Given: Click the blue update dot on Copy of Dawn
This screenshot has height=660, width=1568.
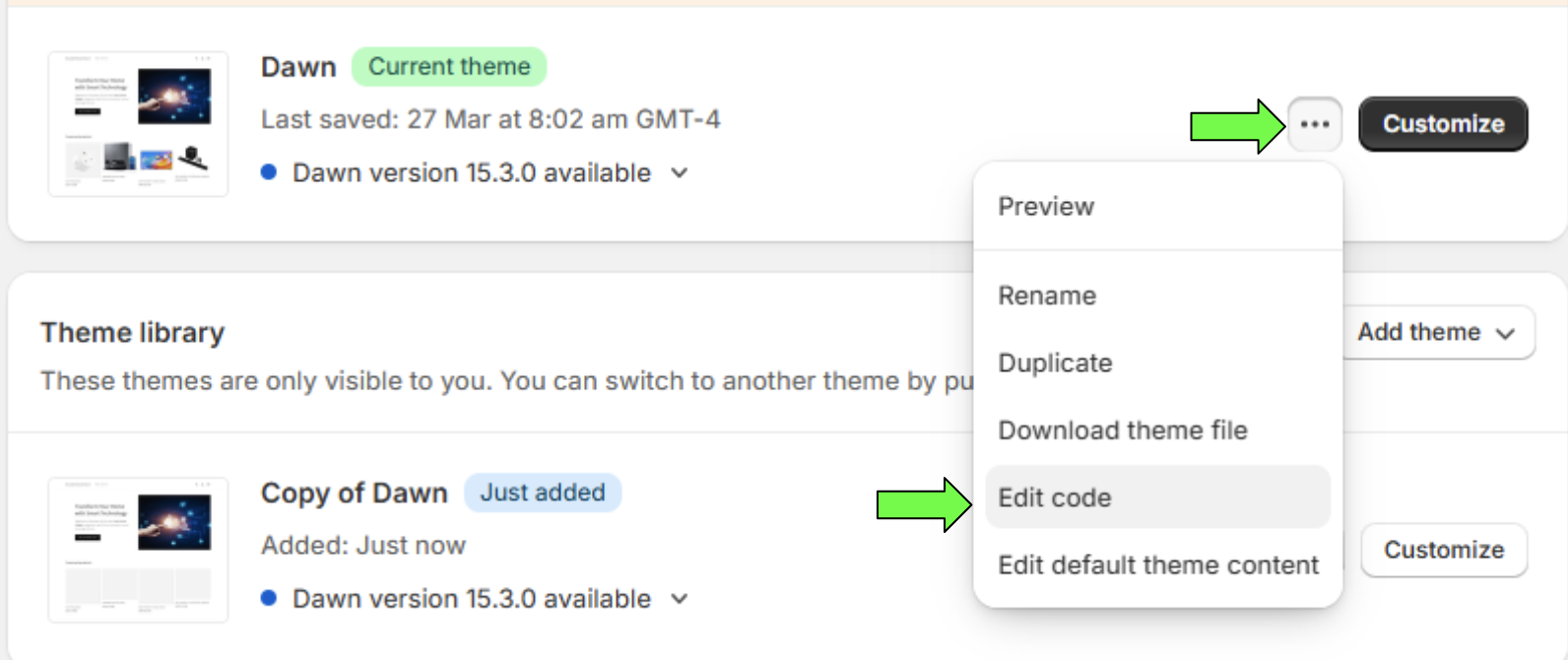Looking at the screenshot, I should click(268, 598).
